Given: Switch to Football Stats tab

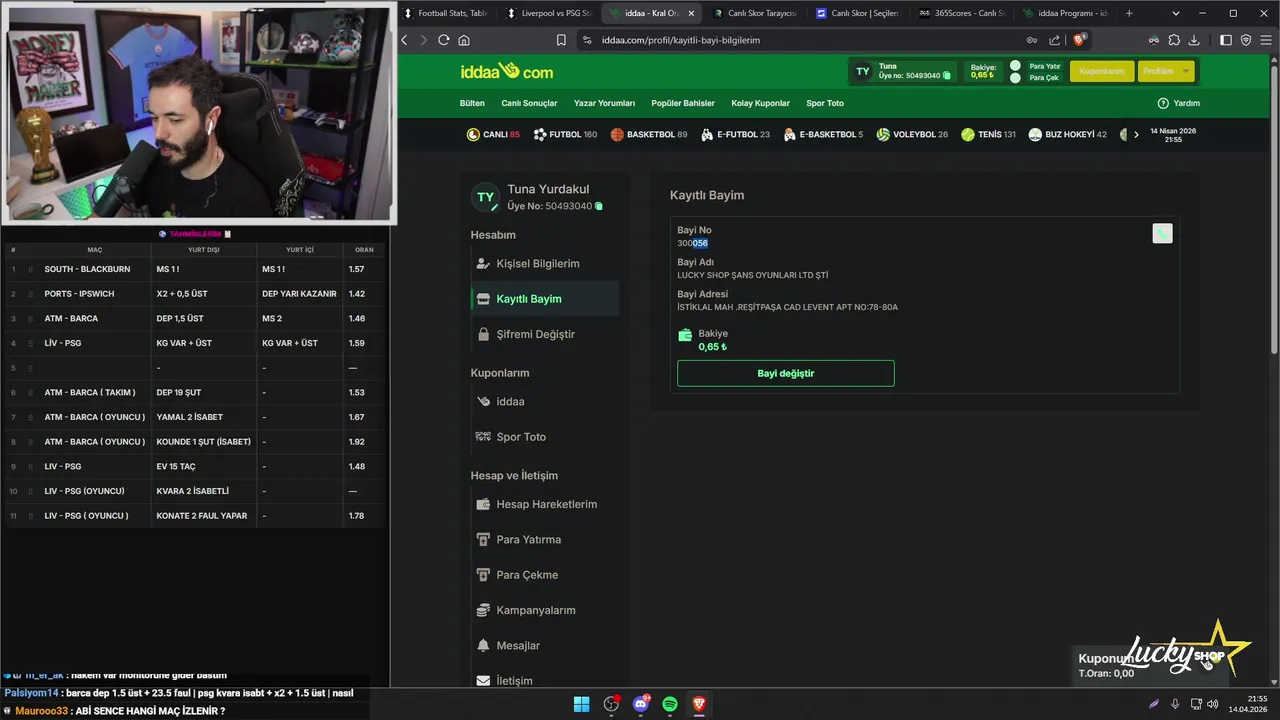Looking at the screenshot, I should 446,13.
